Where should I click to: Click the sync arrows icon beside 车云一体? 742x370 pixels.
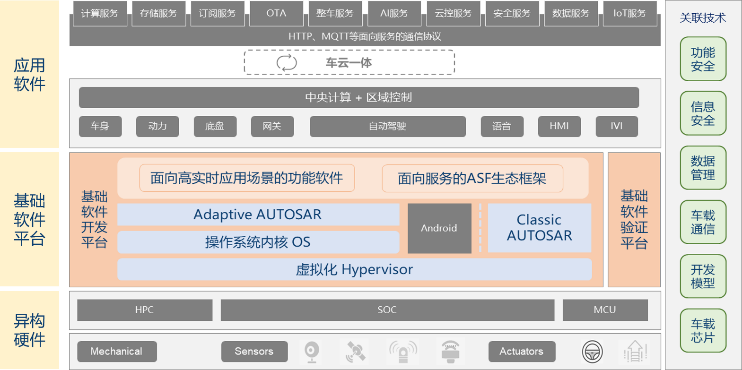point(286,63)
